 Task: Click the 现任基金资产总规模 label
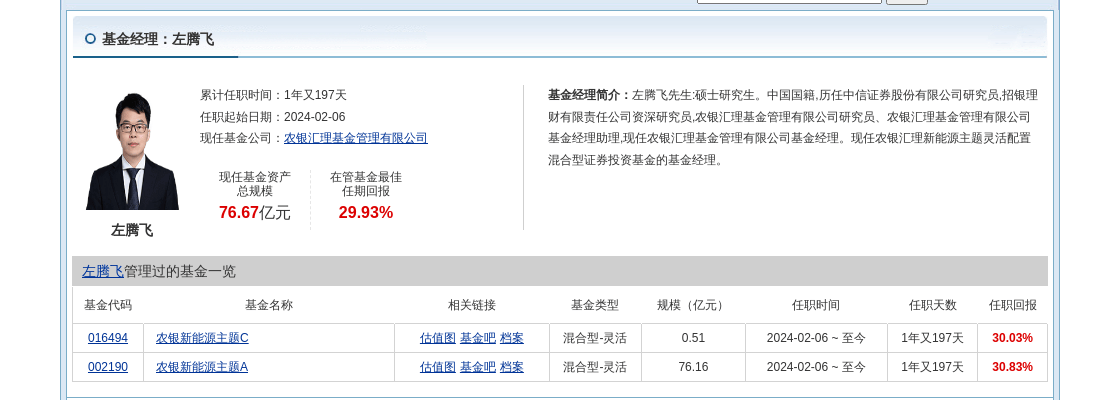tap(255, 184)
